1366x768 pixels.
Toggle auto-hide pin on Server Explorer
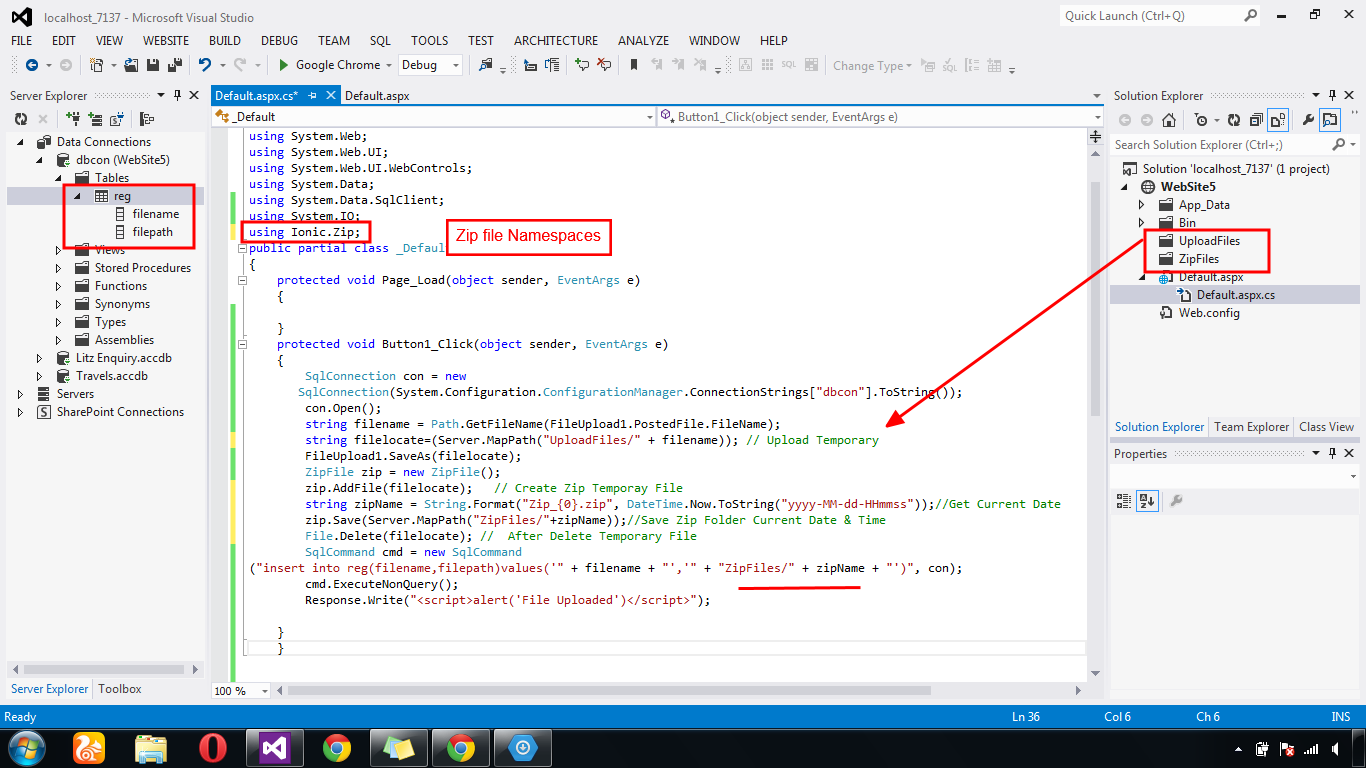click(177, 95)
